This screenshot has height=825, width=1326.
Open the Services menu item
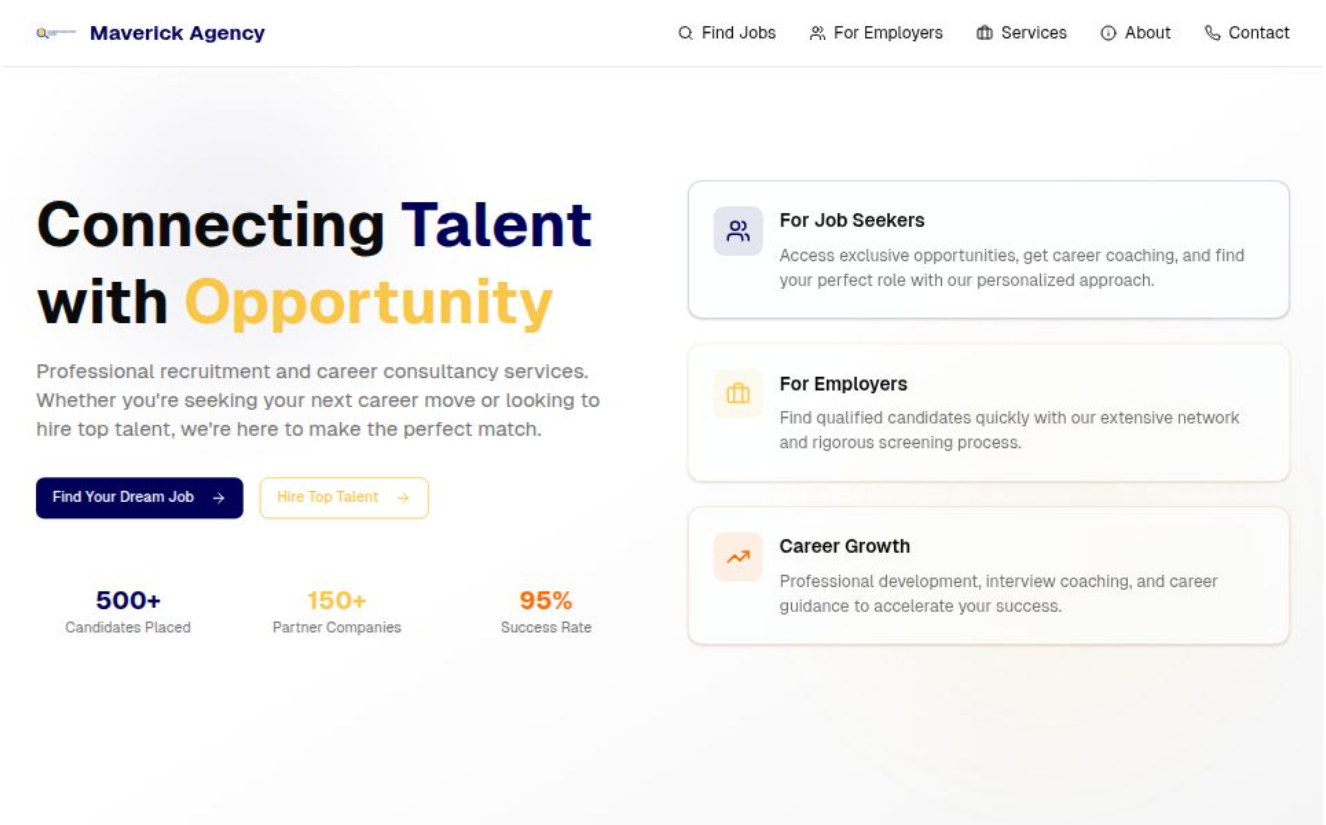(x=1021, y=33)
